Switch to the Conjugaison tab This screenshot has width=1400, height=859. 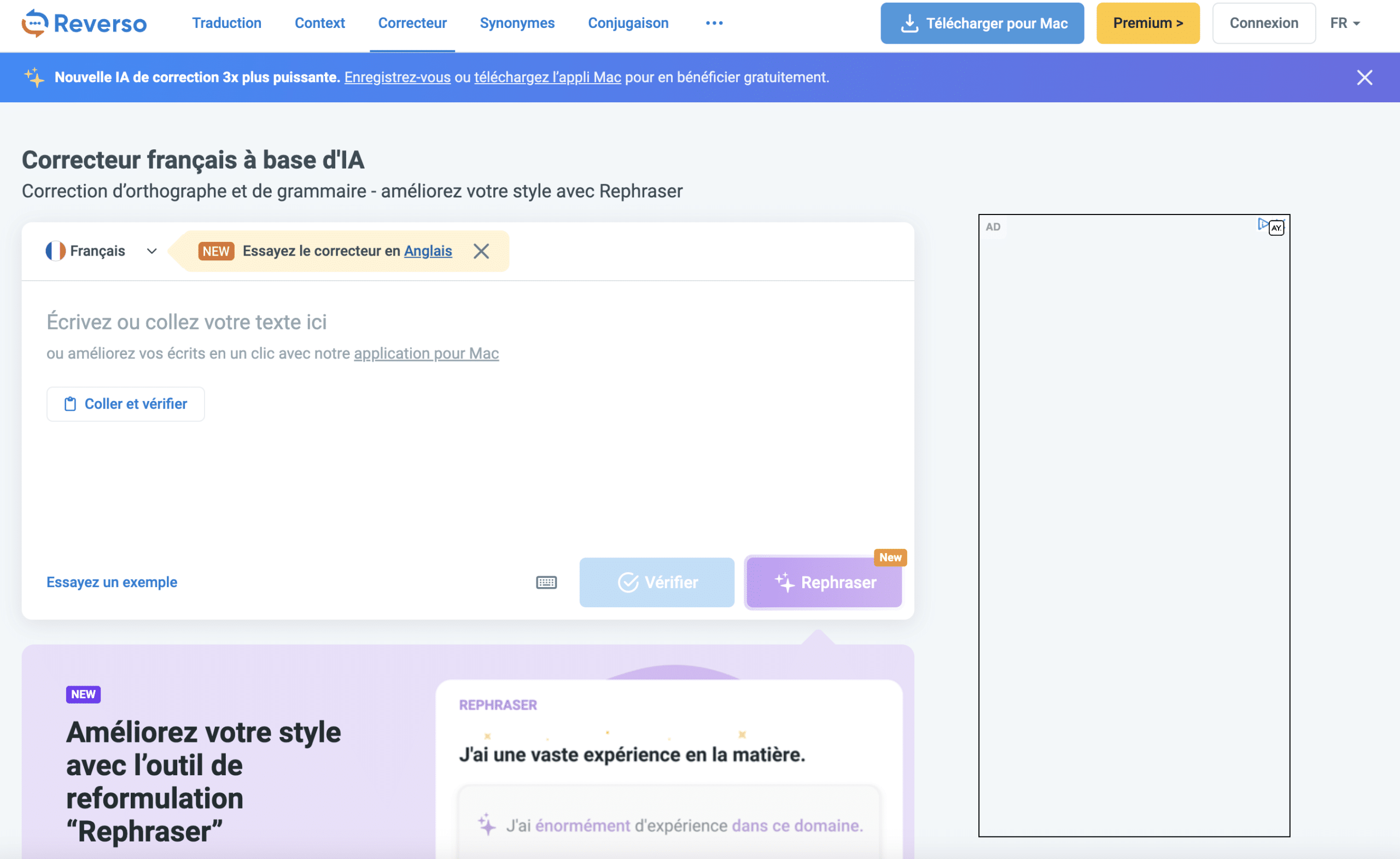coord(628,24)
